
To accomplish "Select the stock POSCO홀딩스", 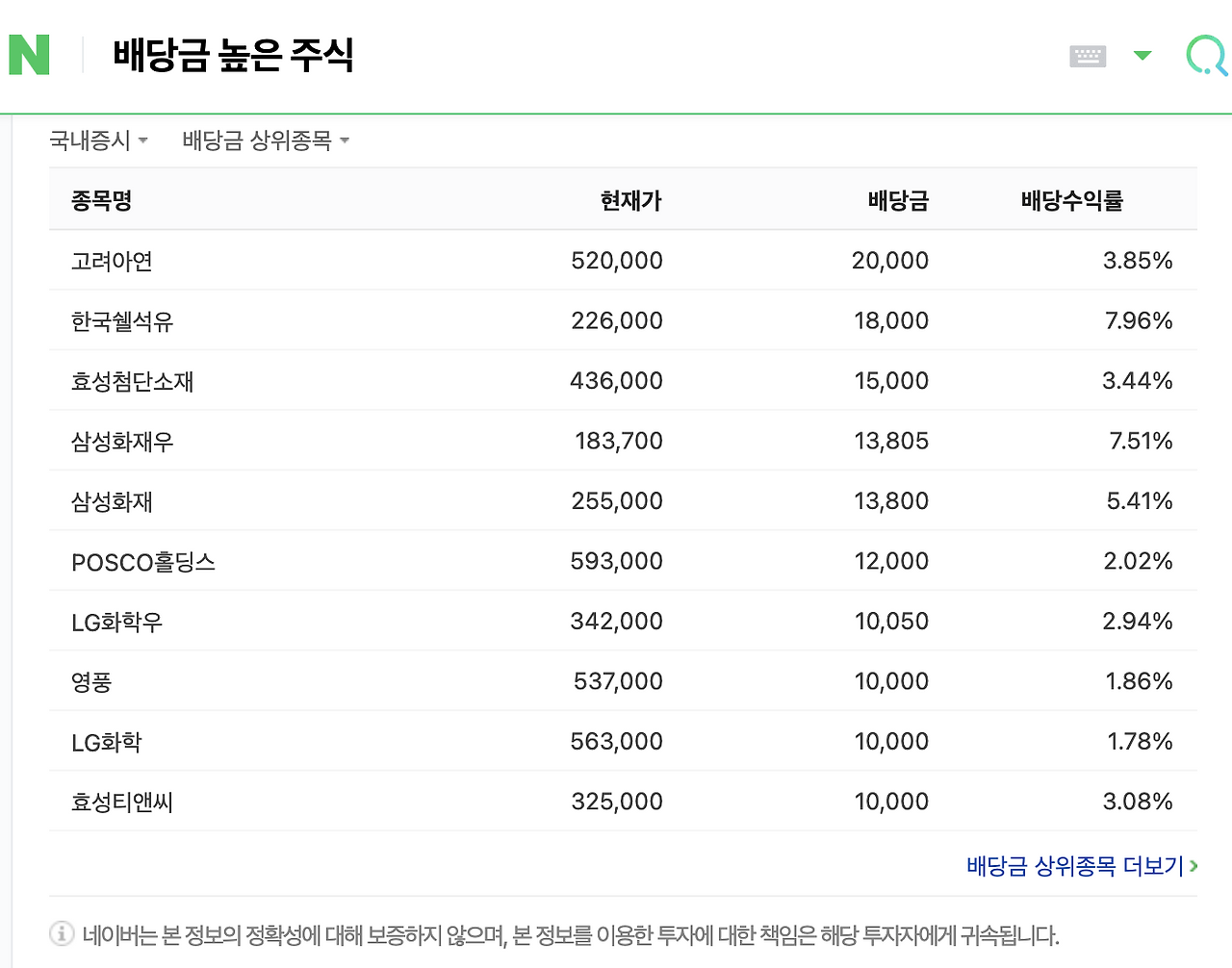I will (143, 562).
